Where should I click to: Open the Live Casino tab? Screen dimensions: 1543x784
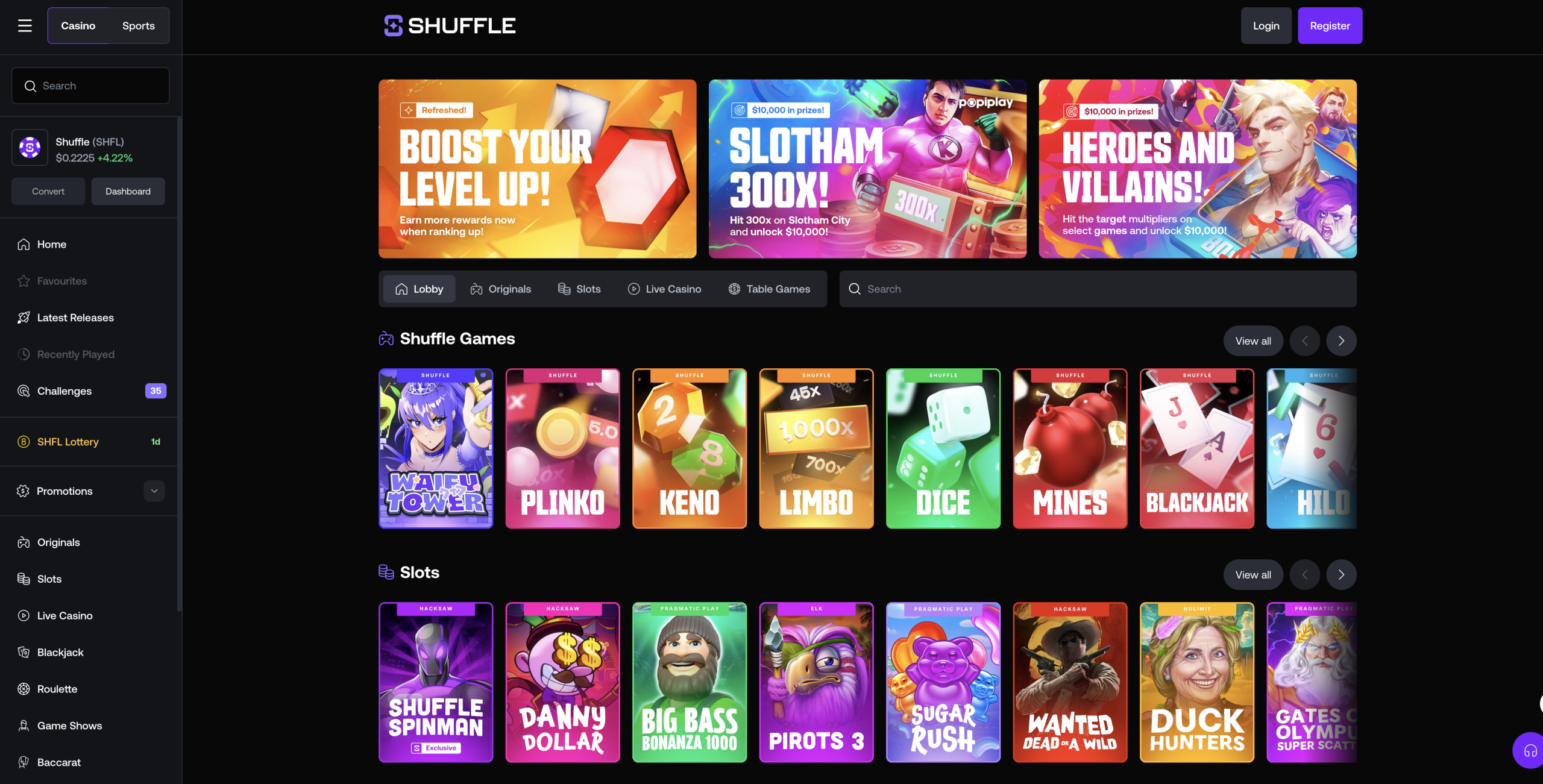coord(664,289)
